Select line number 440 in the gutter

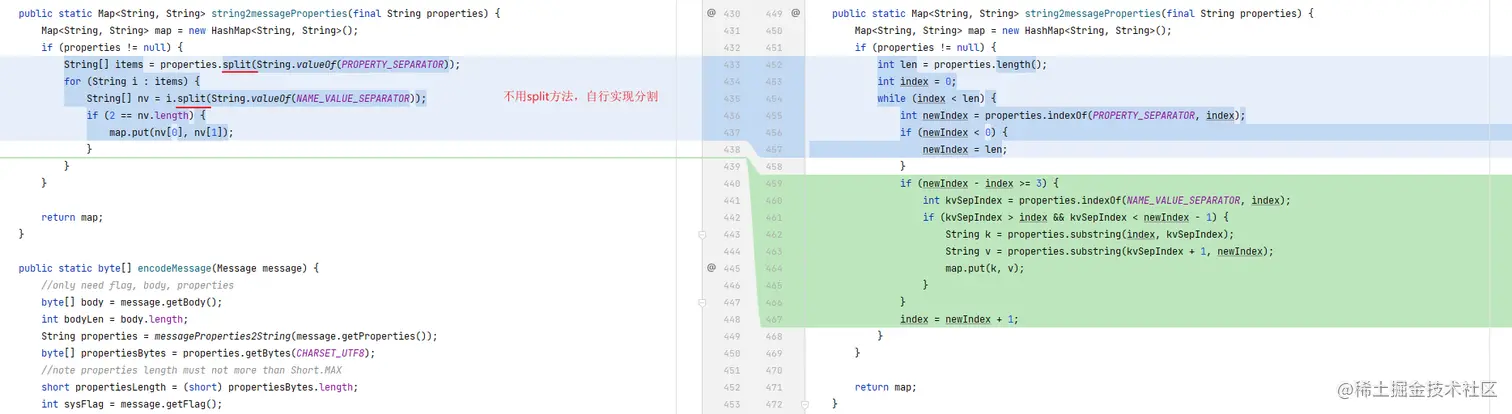click(x=731, y=183)
